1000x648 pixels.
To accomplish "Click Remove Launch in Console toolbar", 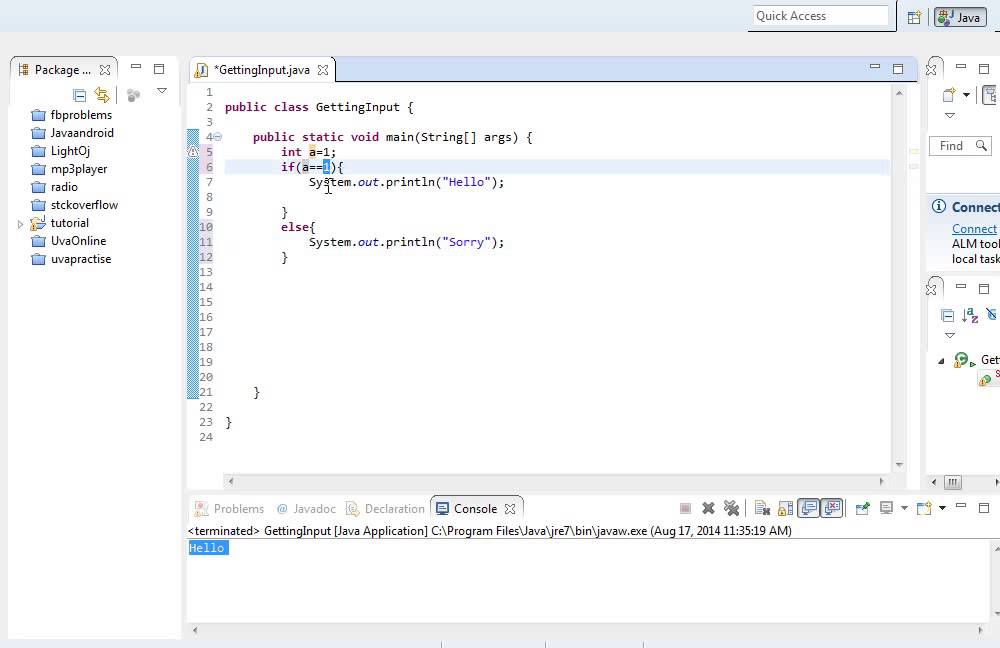I will [708, 508].
